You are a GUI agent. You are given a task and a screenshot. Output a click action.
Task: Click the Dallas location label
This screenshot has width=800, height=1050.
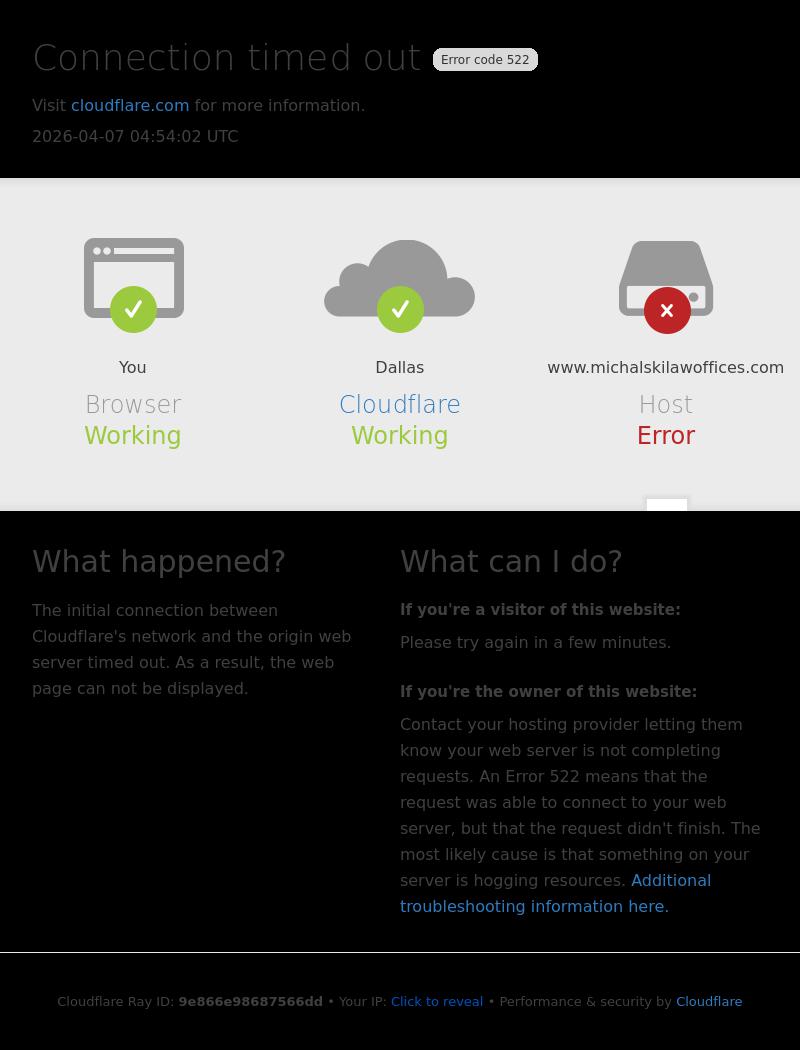click(x=400, y=368)
